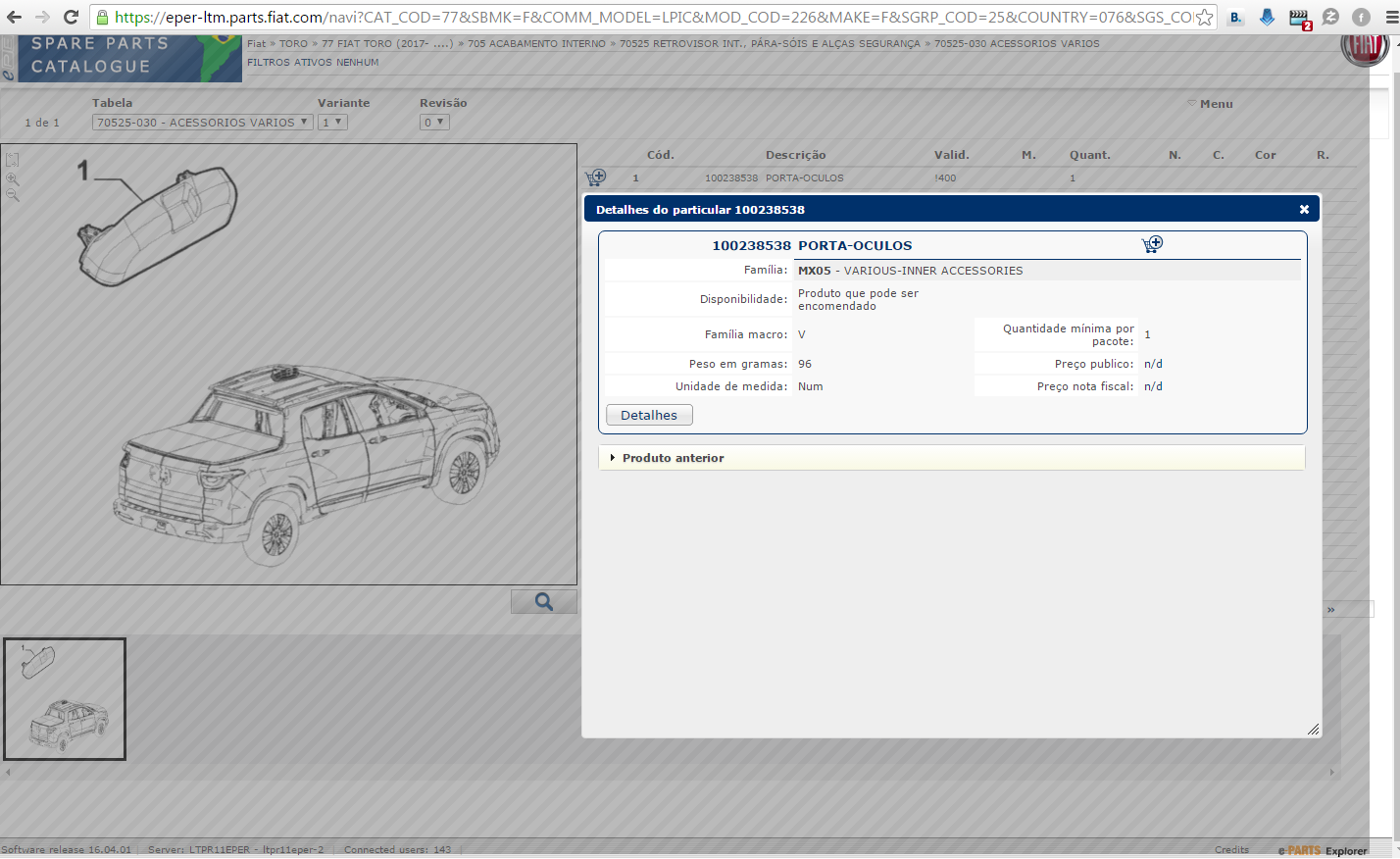Click the horizontal scrollbar right arrow
1400x859 pixels.
tap(1332, 773)
